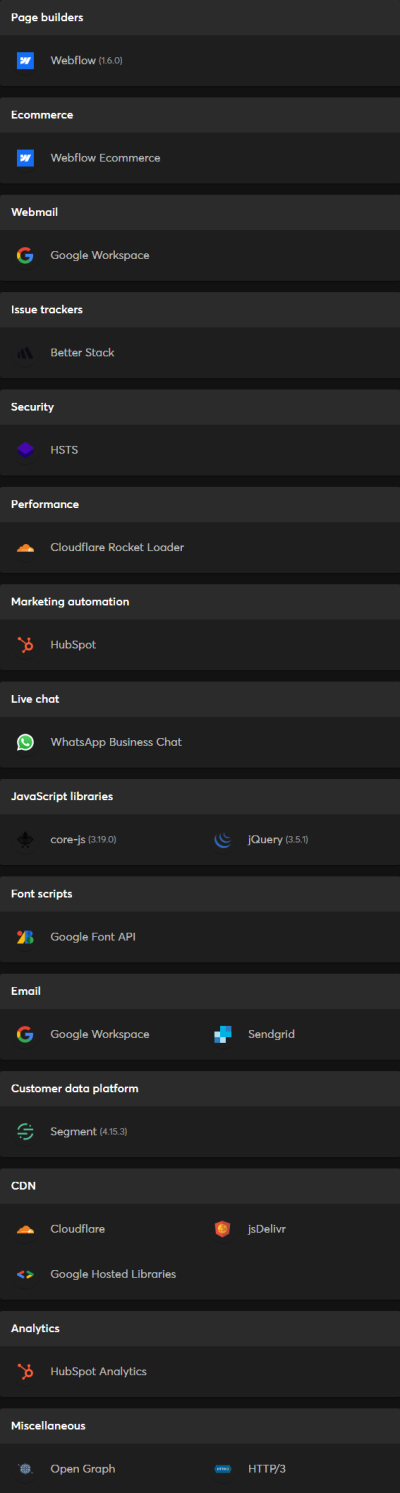
Task: Open the core-js technology link
Action: point(68,840)
